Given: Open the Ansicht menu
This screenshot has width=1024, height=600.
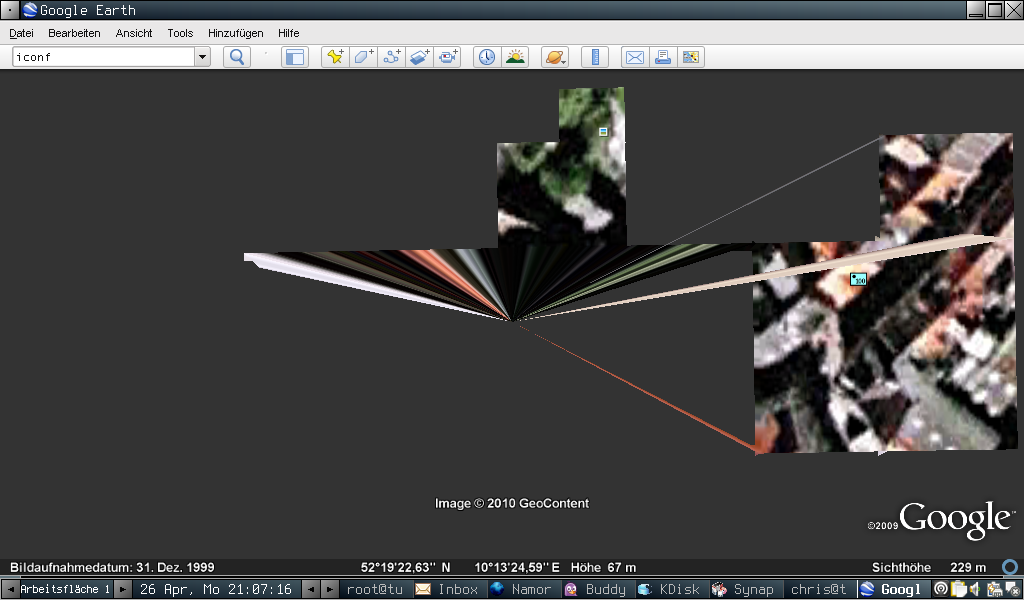Looking at the screenshot, I should (x=134, y=33).
